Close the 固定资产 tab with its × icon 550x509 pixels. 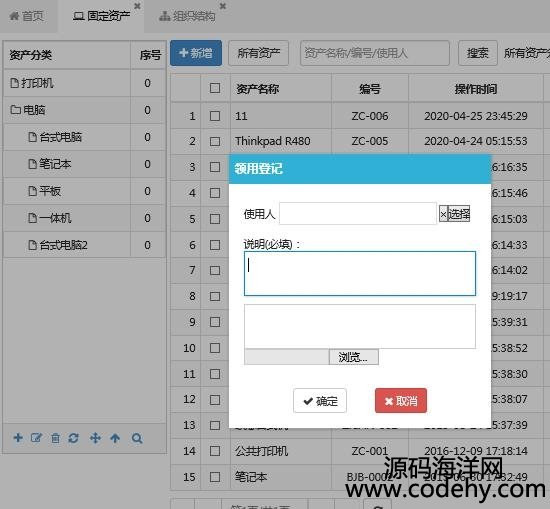tap(137, 6)
